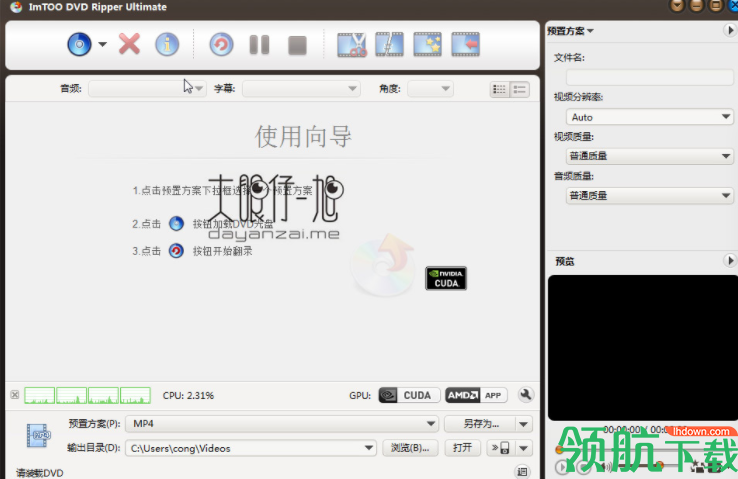Open the 音频质量 quality dropdown

pos(650,195)
